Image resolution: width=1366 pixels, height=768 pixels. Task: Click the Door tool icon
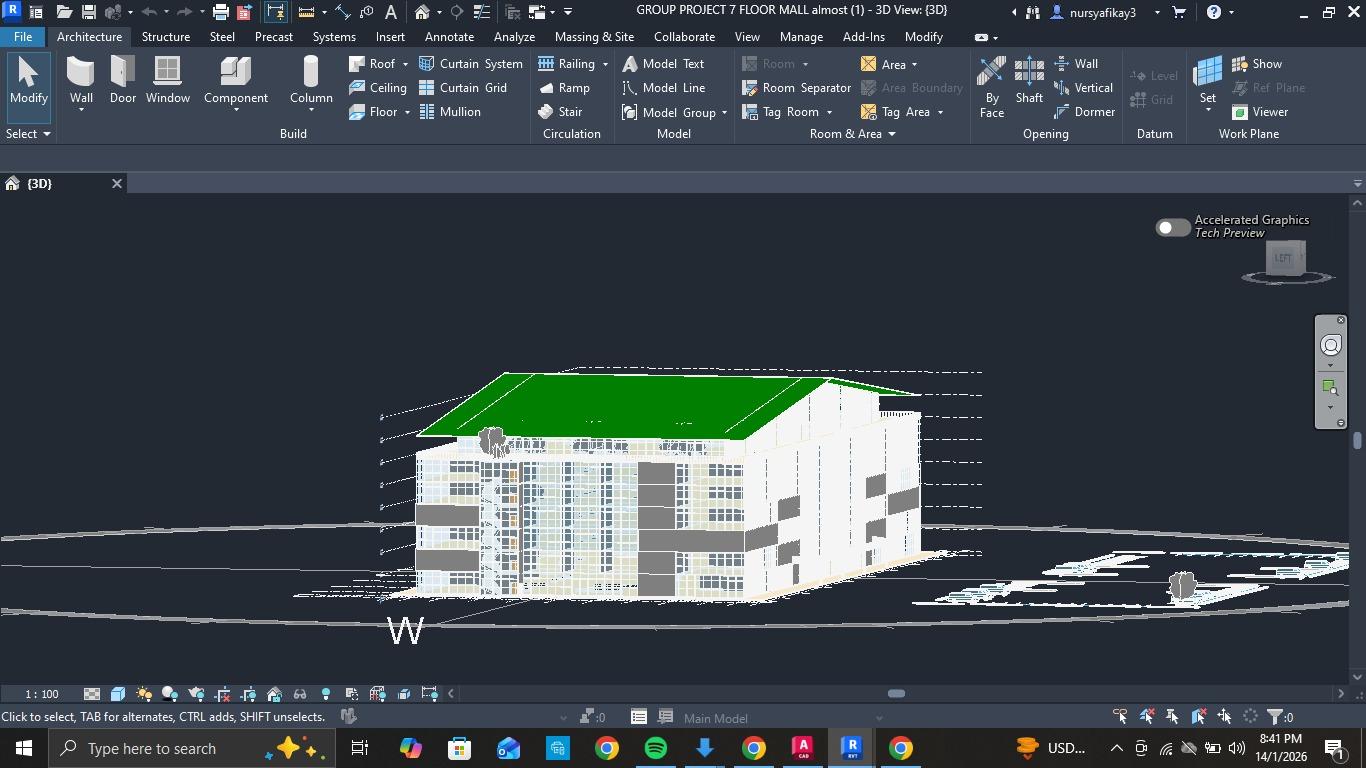[x=123, y=80]
